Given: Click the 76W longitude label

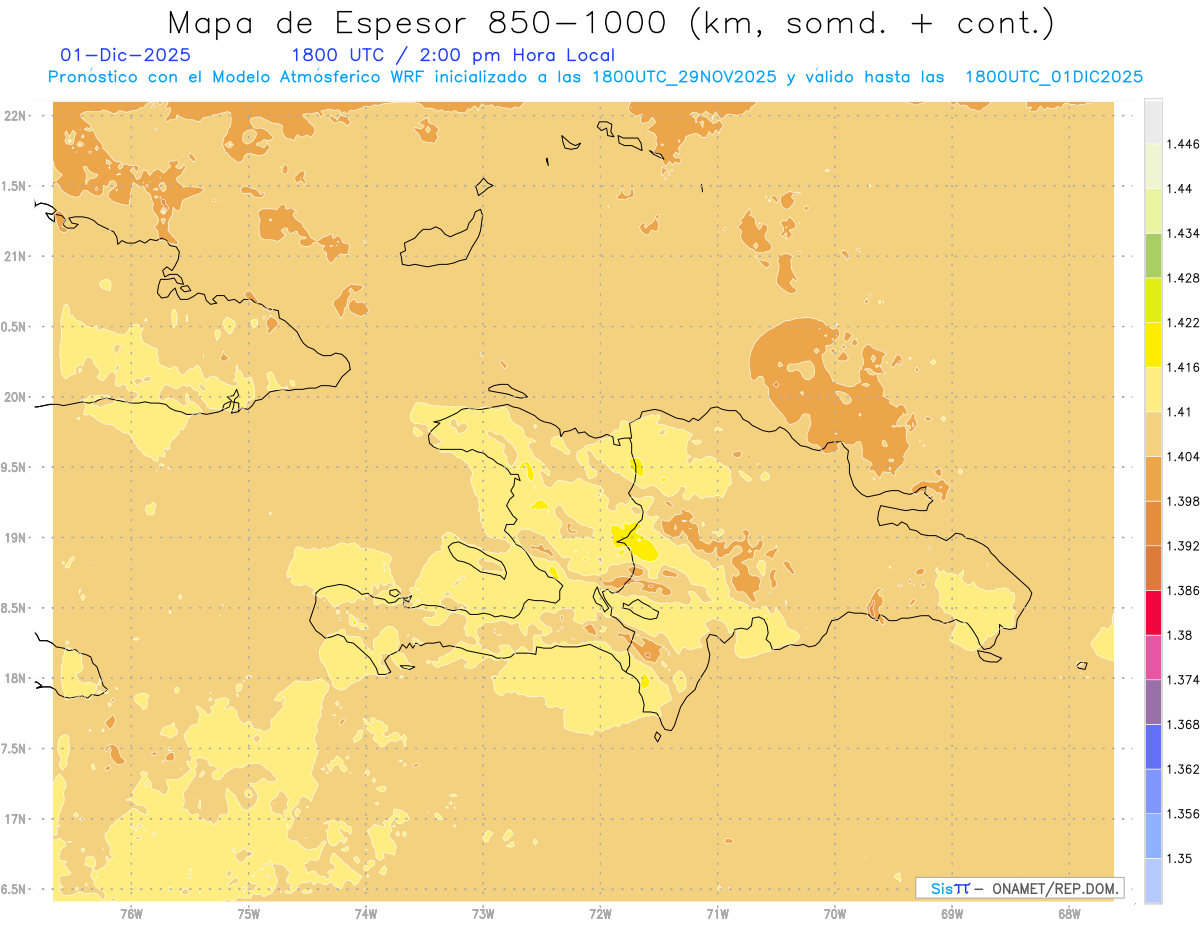Looking at the screenshot, I should click(131, 914).
